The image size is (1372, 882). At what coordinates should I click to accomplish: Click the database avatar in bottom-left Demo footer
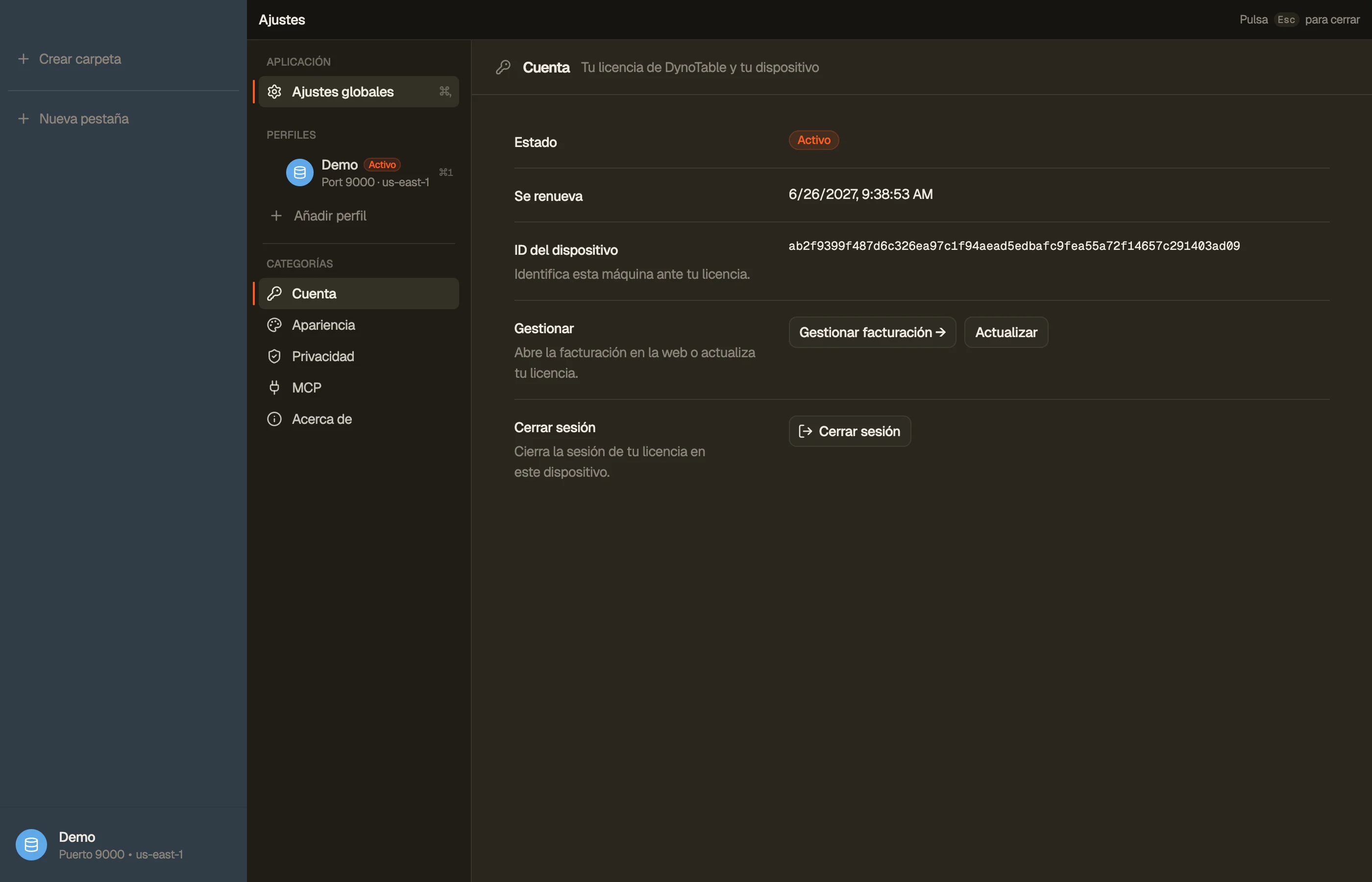point(31,845)
